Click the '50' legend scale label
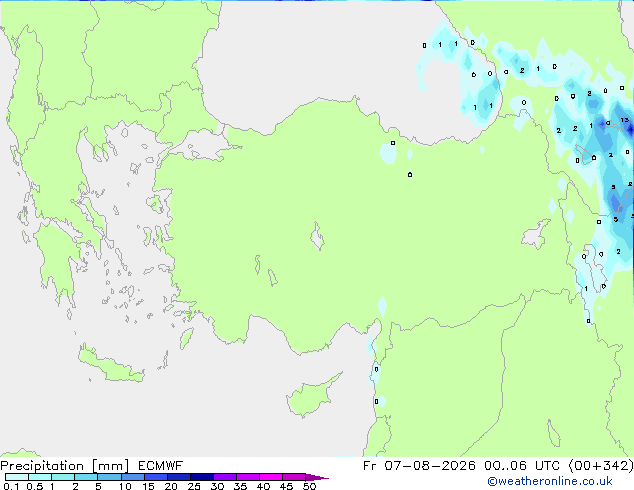634x490 pixels. [309, 486]
